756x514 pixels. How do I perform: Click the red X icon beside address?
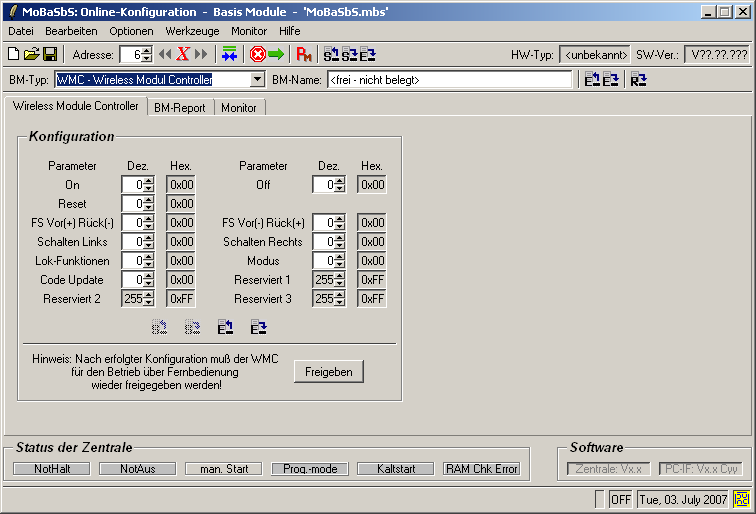tap(183, 54)
